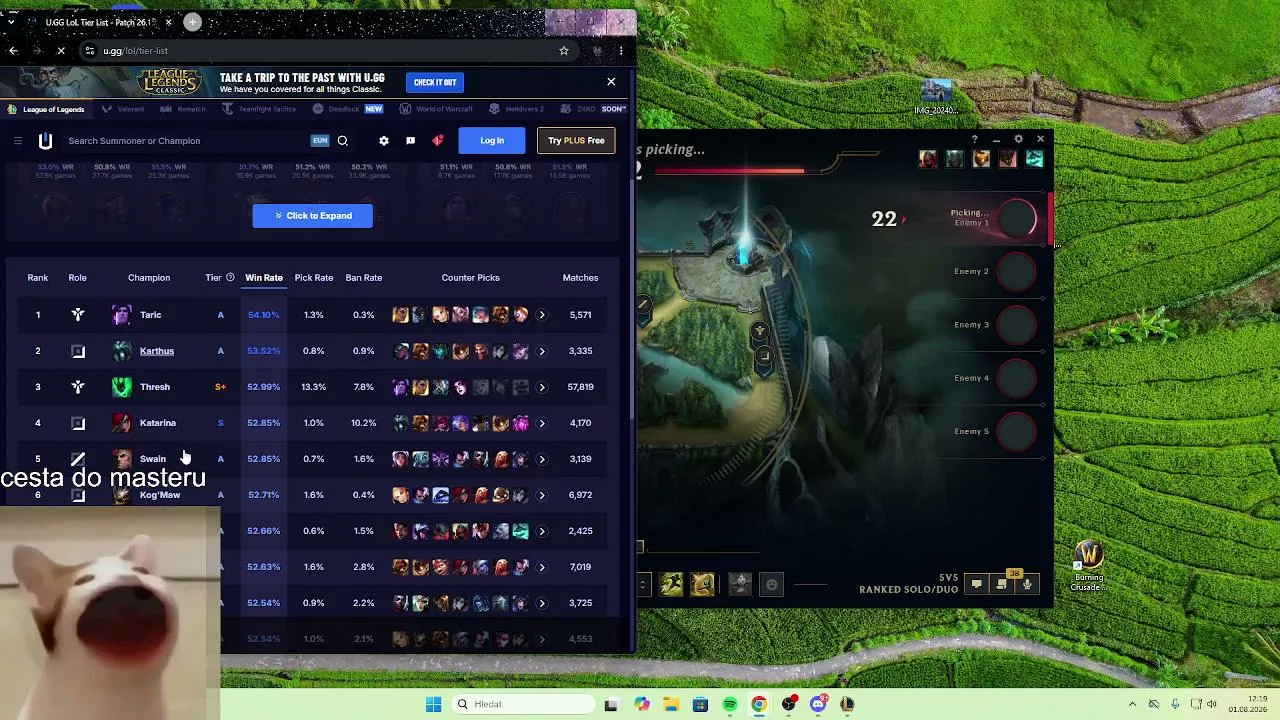The image size is (1280, 720).
Task: Open a new Chrome tab
Action: point(192,22)
